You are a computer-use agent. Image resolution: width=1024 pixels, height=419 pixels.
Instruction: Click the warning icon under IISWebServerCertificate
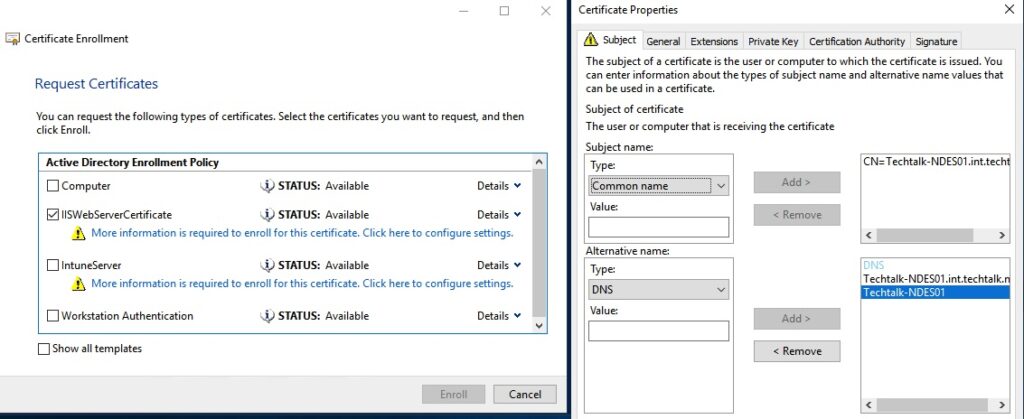tap(79, 233)
